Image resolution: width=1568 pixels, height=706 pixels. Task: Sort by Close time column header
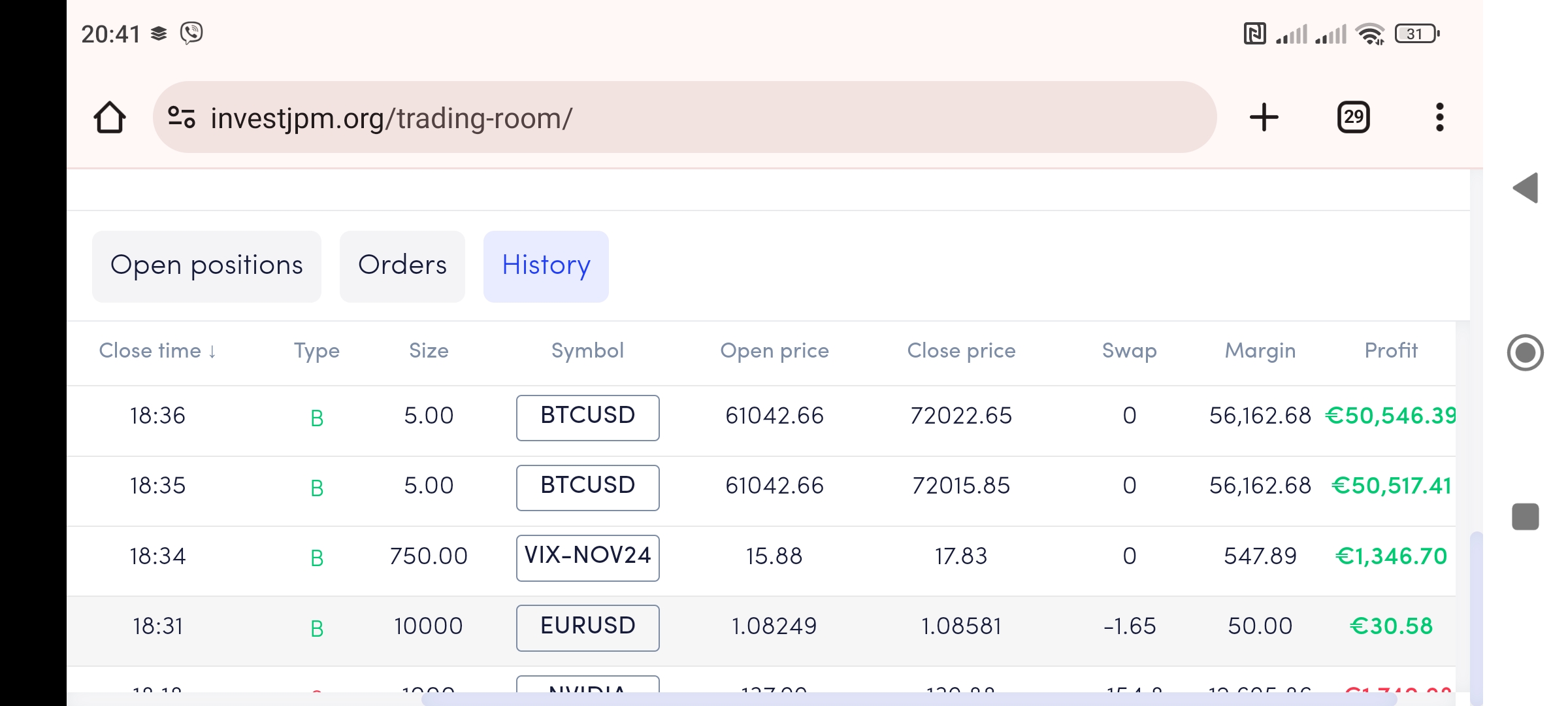157,351
